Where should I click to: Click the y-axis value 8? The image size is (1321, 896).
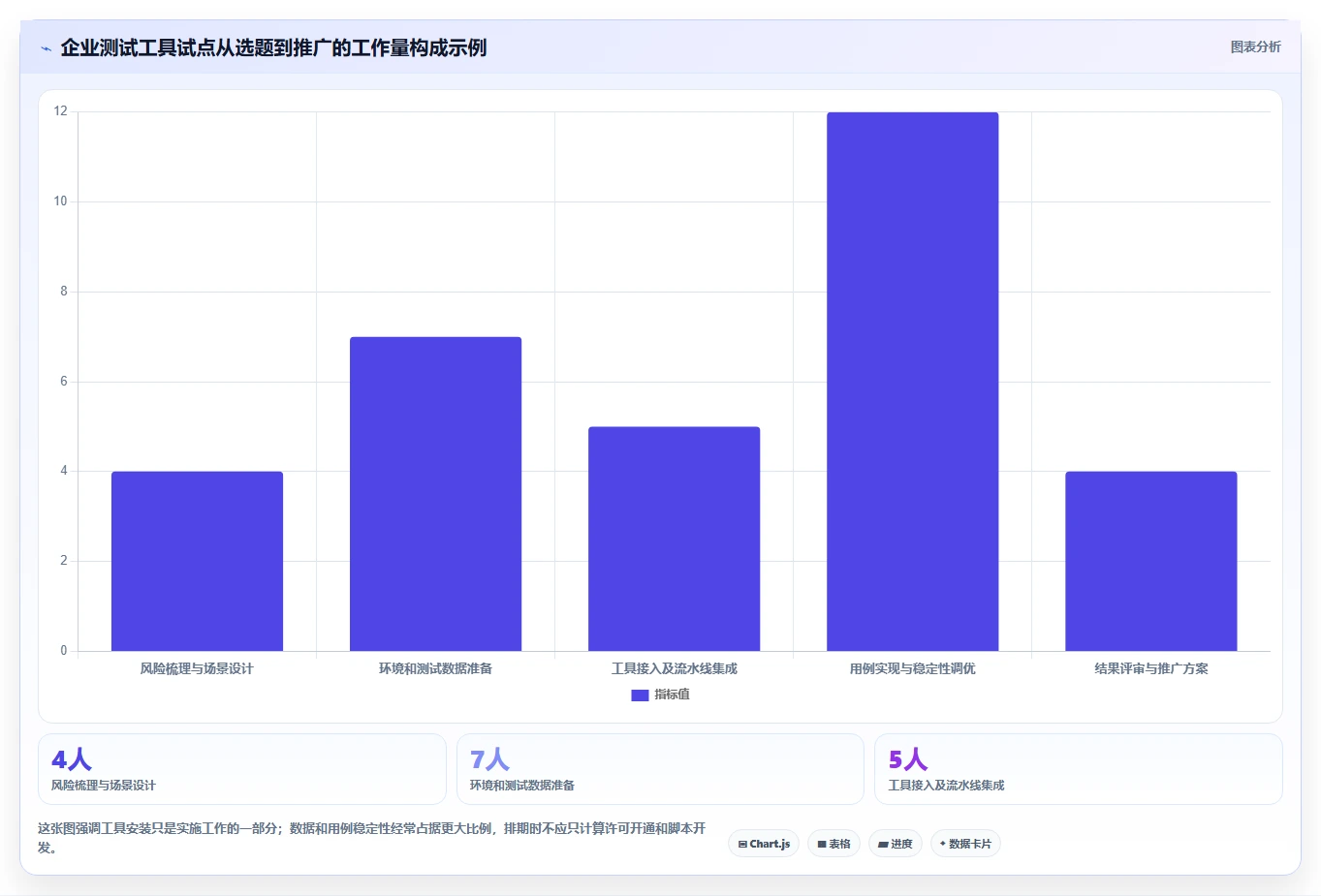(x=64, y=292)
